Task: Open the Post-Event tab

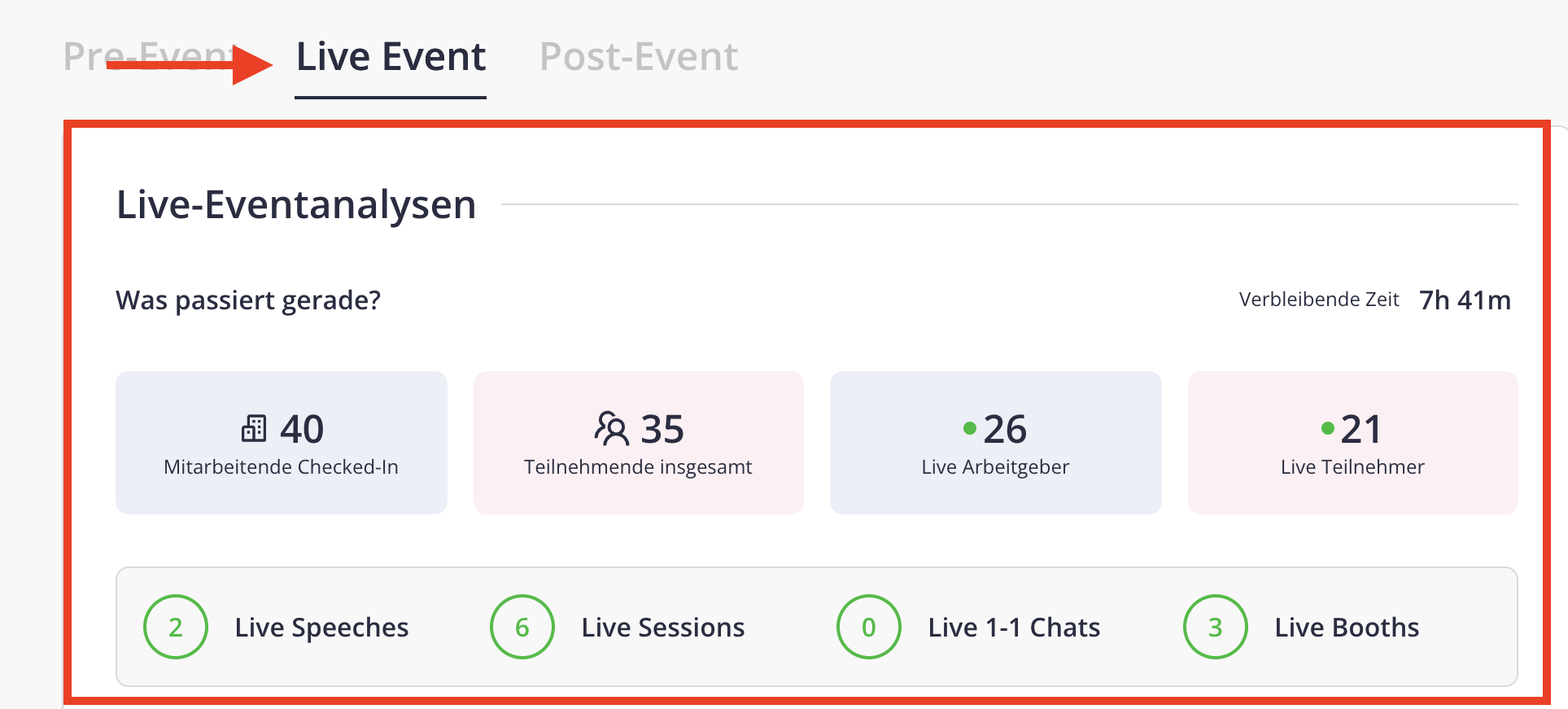Action: point(639,57)
